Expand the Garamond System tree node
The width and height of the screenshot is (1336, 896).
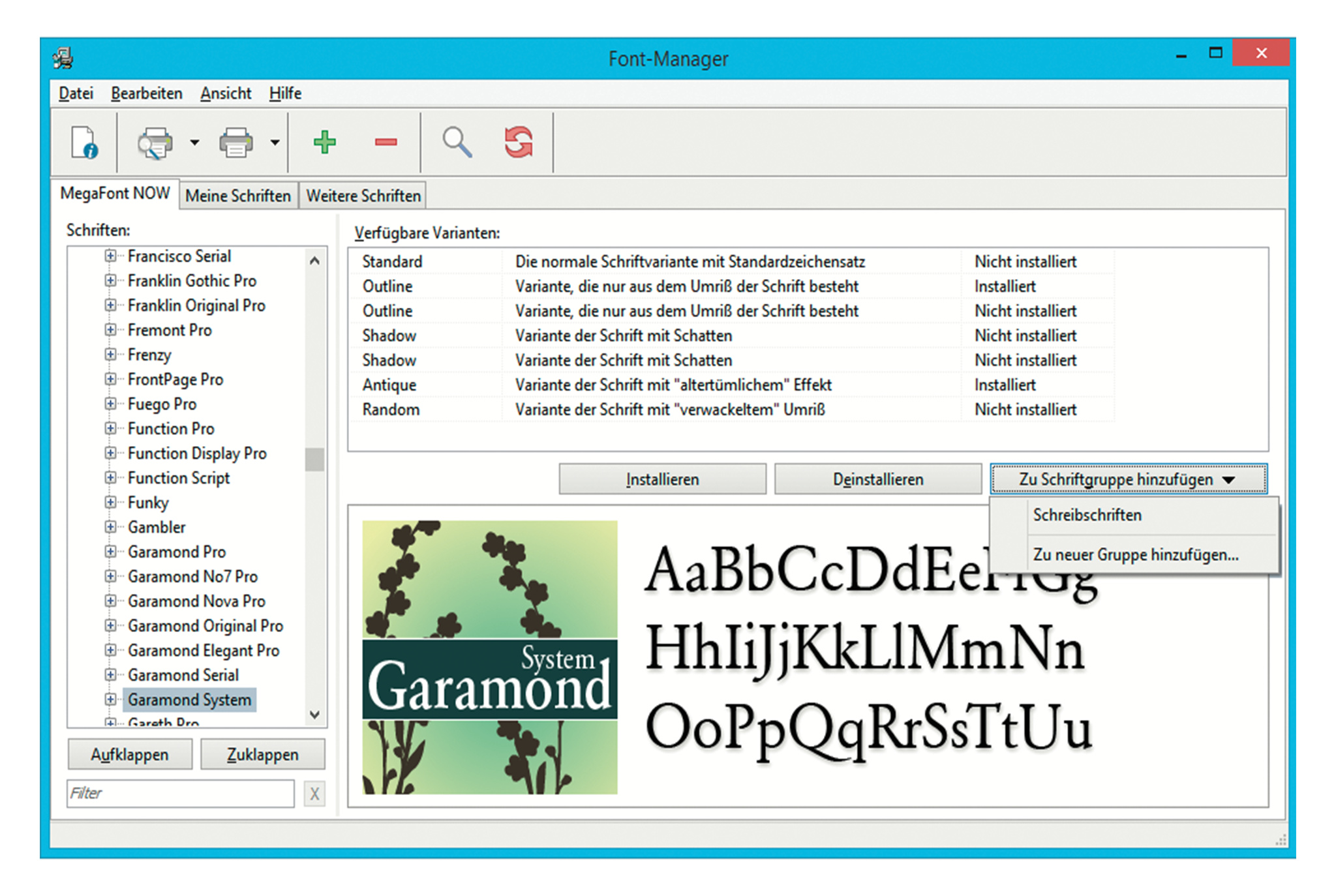point(110,699)
